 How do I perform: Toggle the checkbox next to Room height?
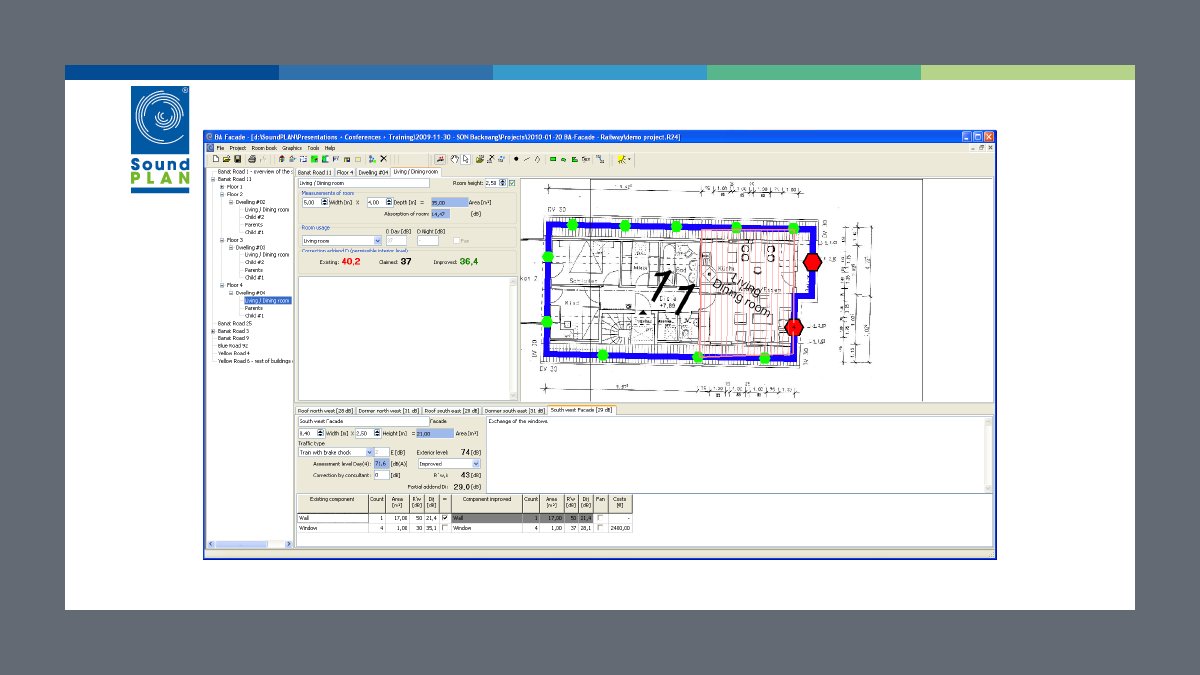512,183
